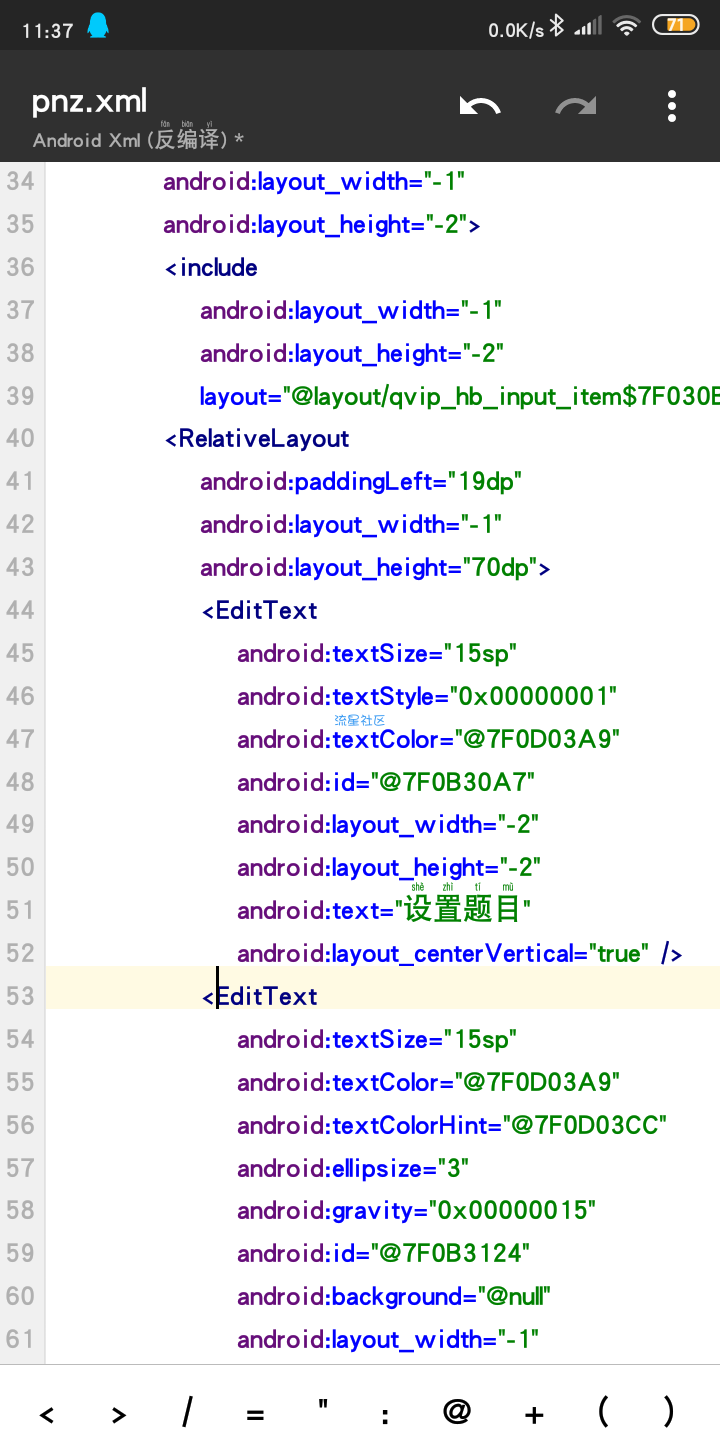Place the cursor on the textColorHint value @7F0D03CC

tap(587, 1125)
